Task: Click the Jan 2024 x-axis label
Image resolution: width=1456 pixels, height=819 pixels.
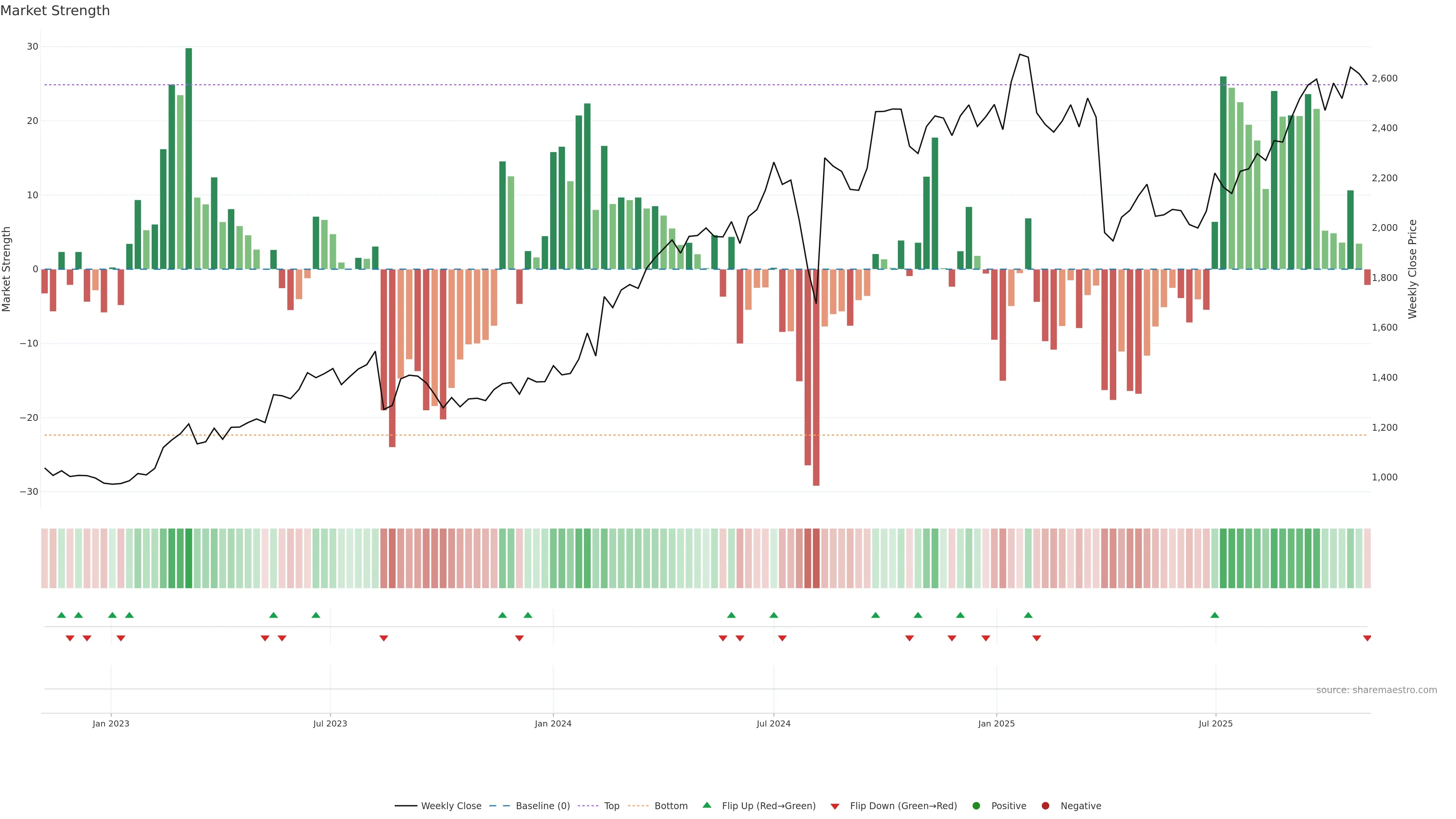Action: point(553,723)
